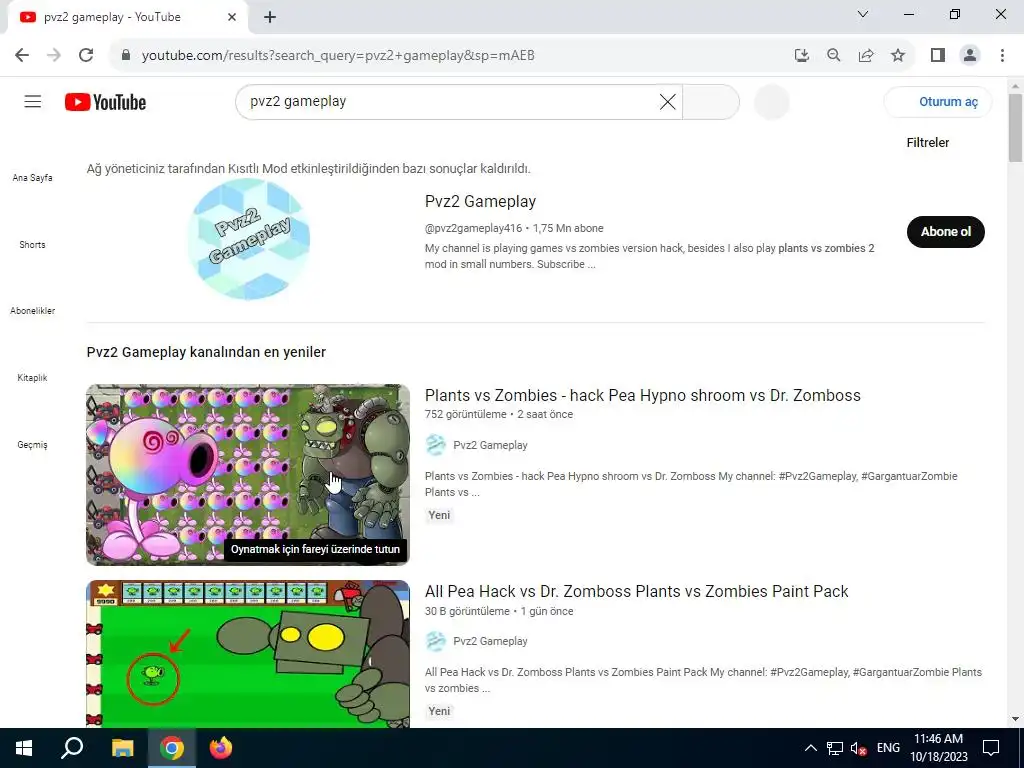Screen dimensions: 1024x768
Task: Click 752 görüntüleme view count text
Action: click(466, 414)
